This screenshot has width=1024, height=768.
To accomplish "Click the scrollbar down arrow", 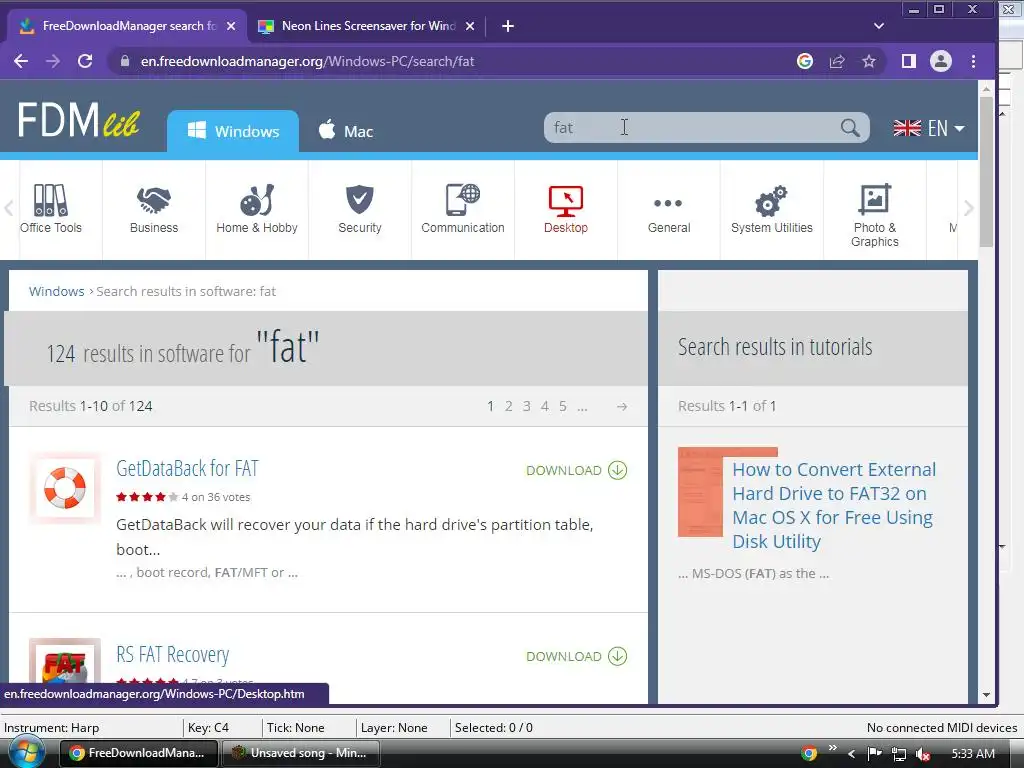I will coord(986,696).
